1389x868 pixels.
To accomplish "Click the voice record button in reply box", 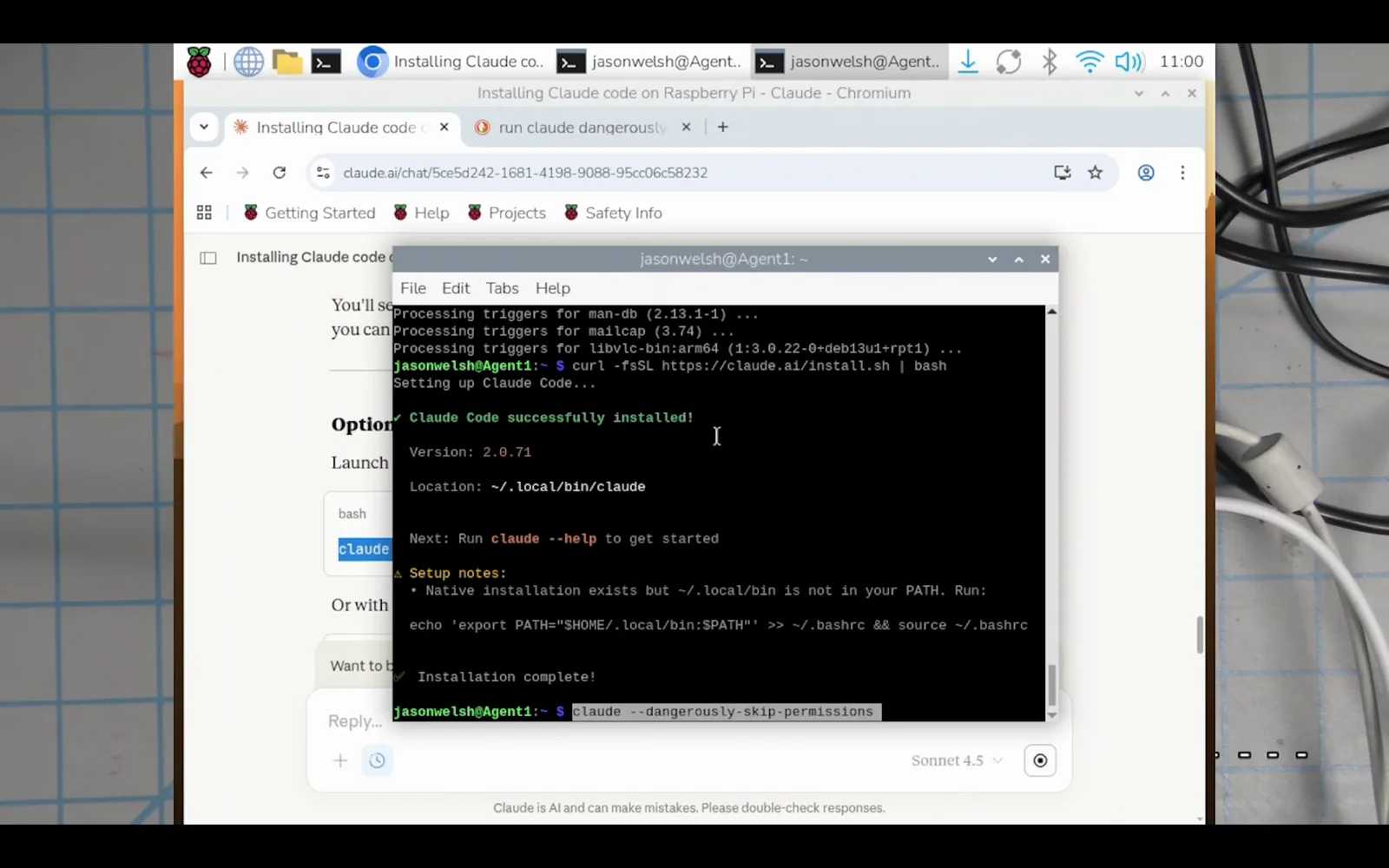I will click(1040, 760).
